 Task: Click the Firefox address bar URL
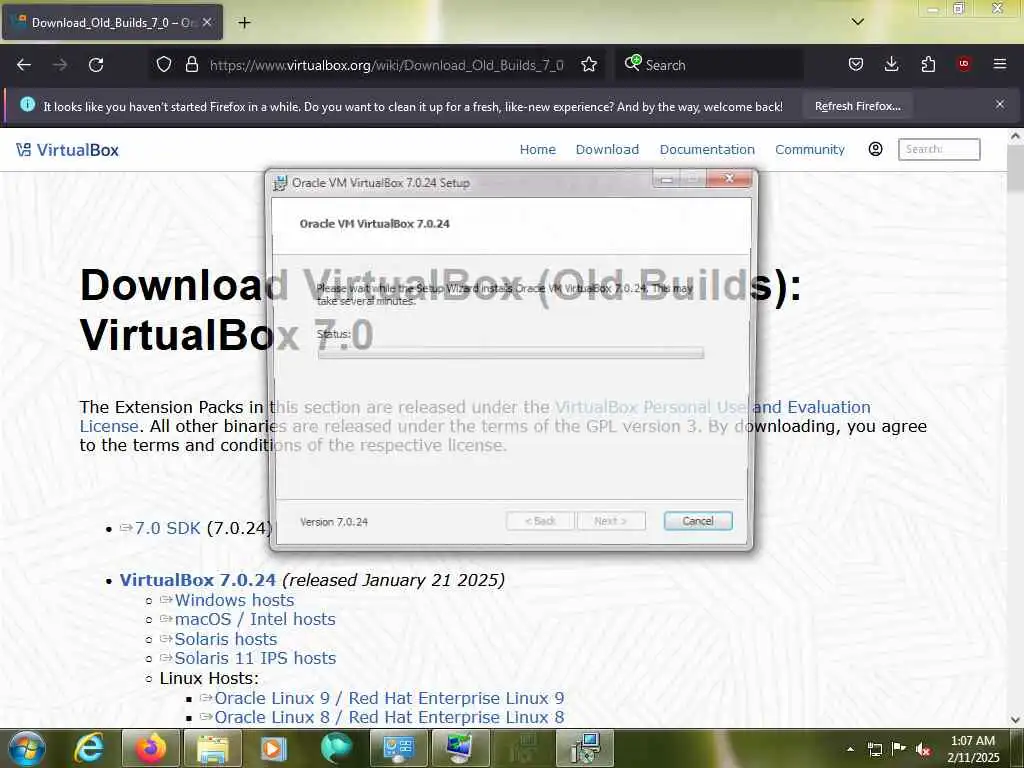(x=386, y=65)
